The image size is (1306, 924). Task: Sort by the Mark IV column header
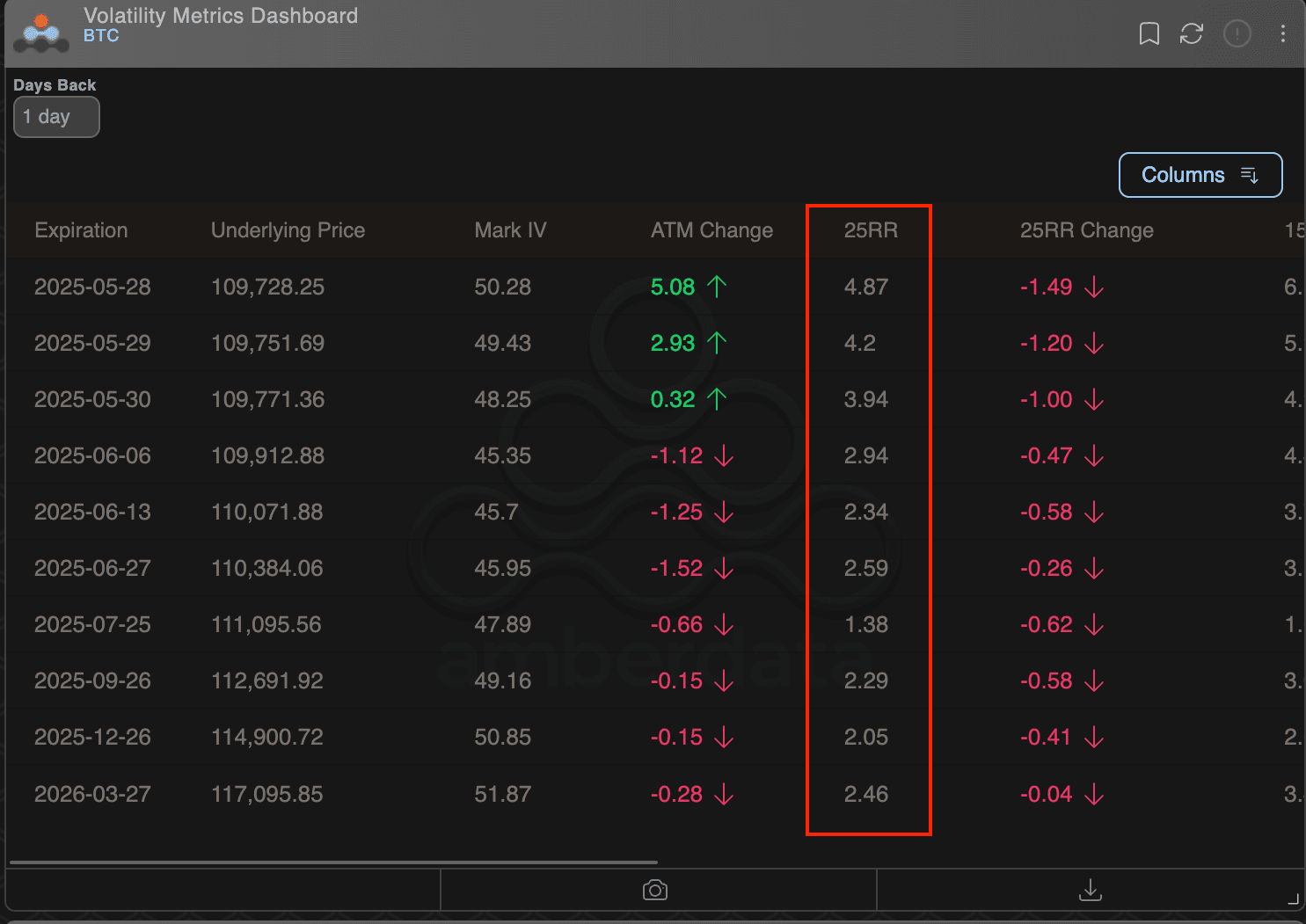click(x=510, y=230)
